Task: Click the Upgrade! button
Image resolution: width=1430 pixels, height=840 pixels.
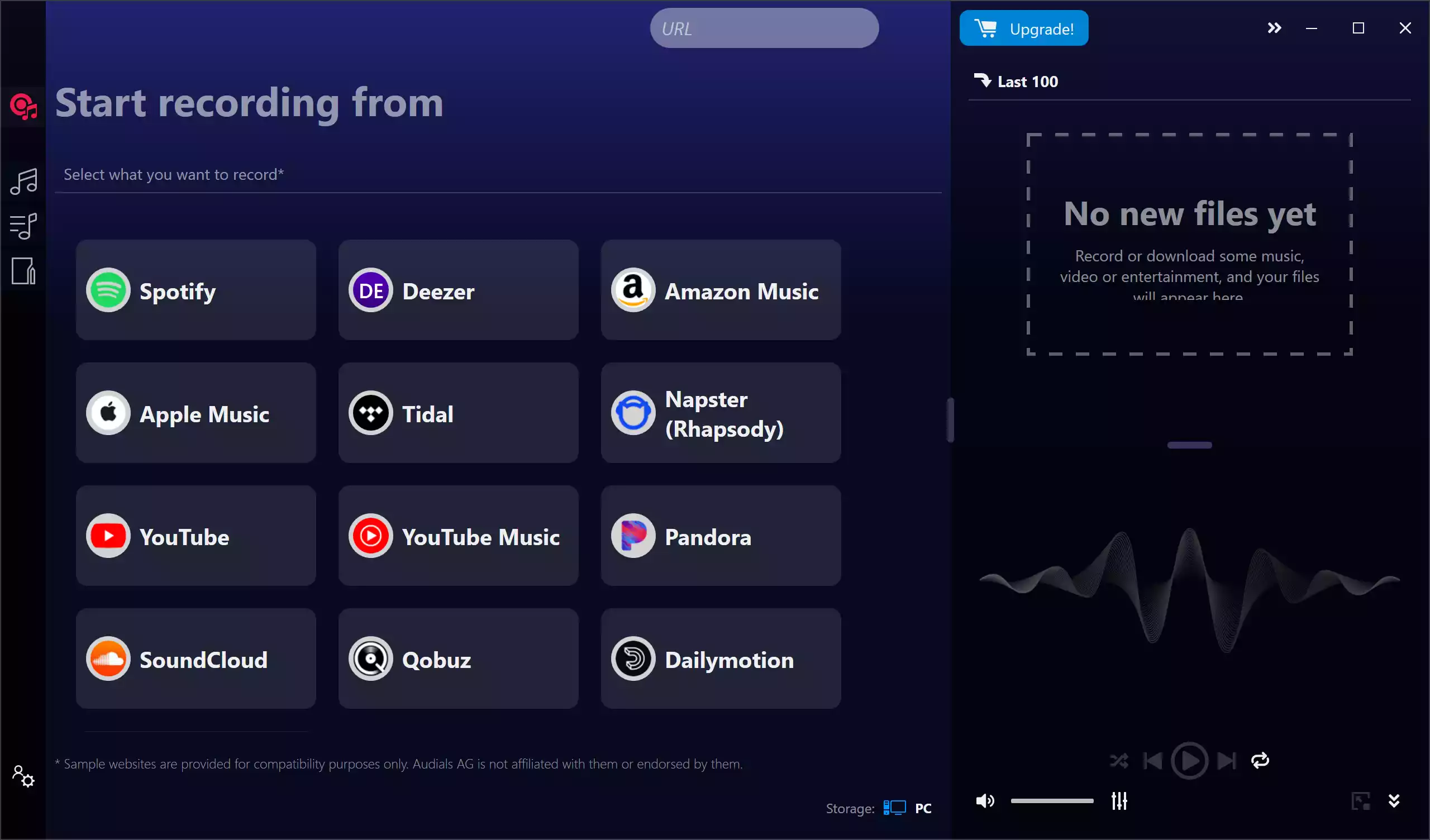Action: point(1024,28)
